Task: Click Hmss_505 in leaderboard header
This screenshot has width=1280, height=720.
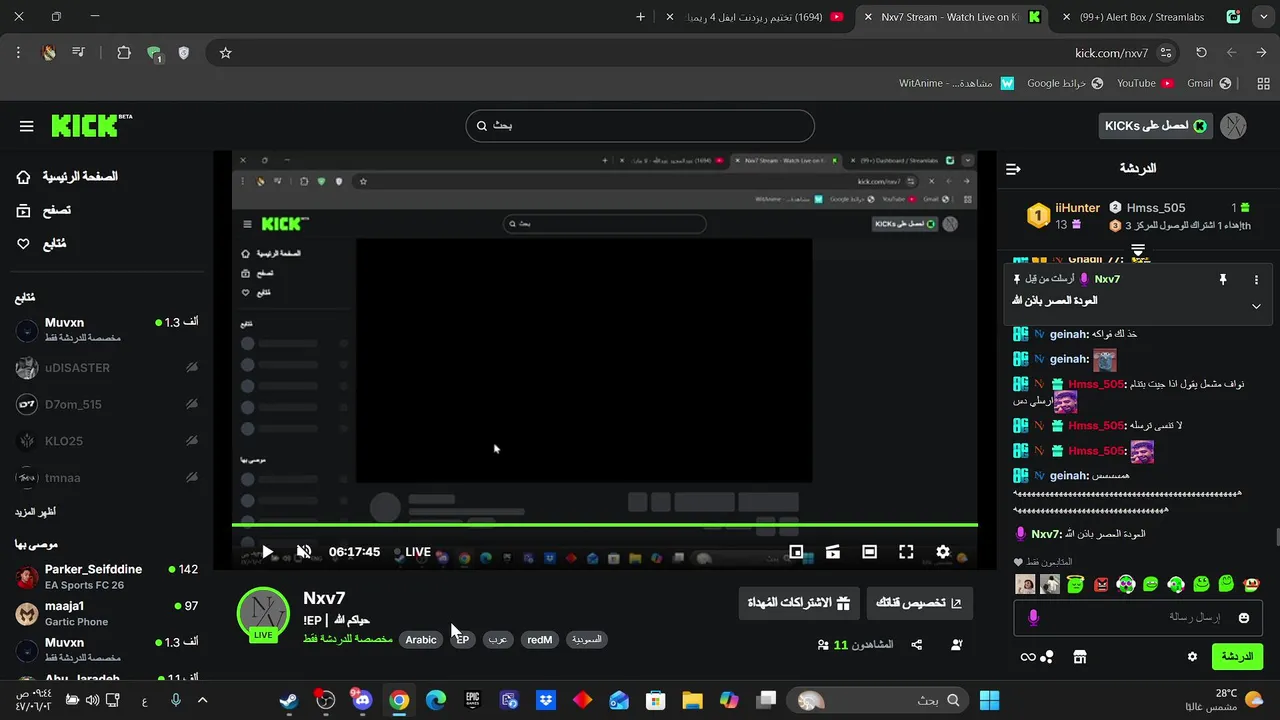Action: 1156,208
